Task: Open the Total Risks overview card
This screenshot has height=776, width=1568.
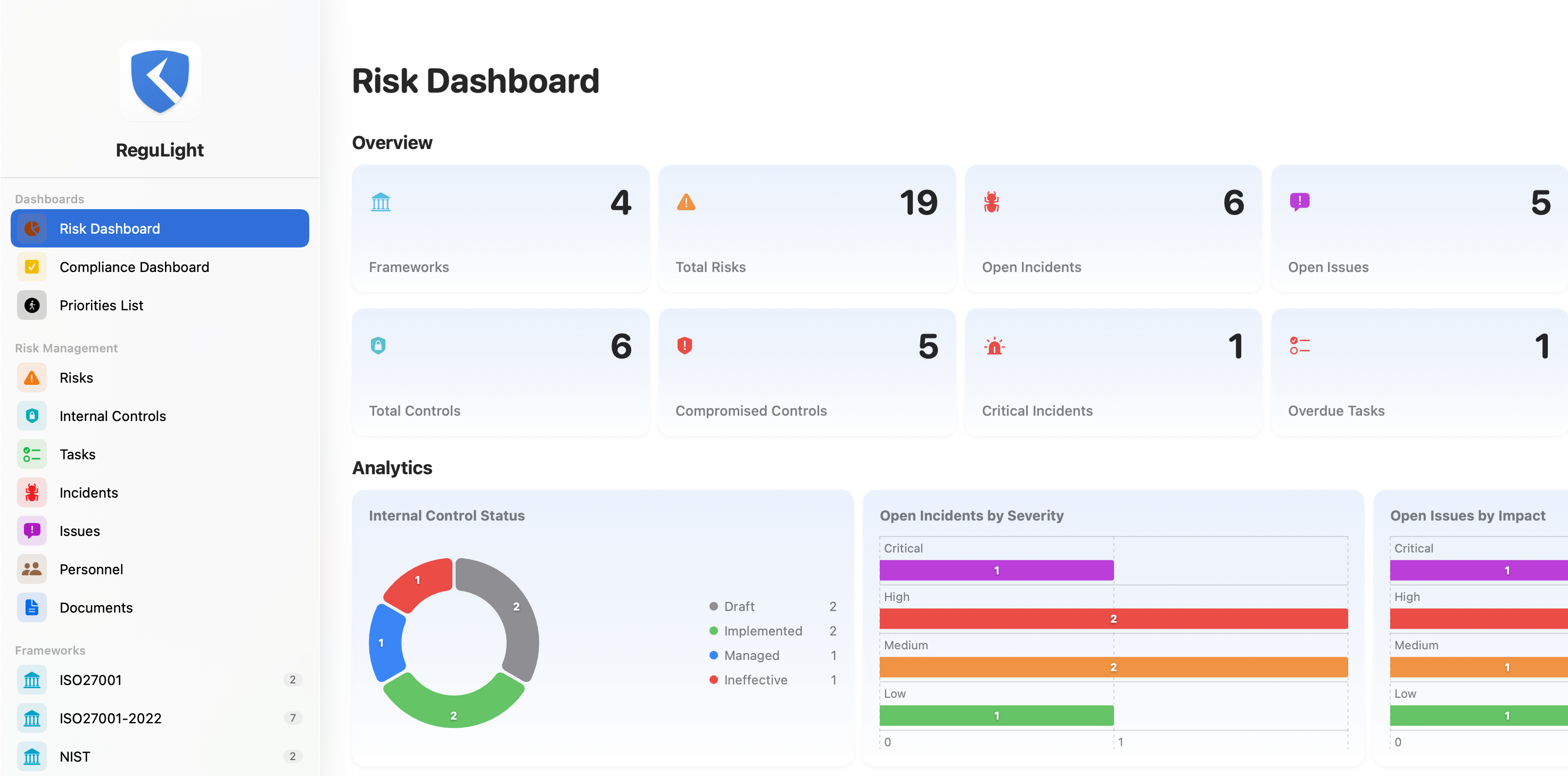Action: (x=806, y=229)
